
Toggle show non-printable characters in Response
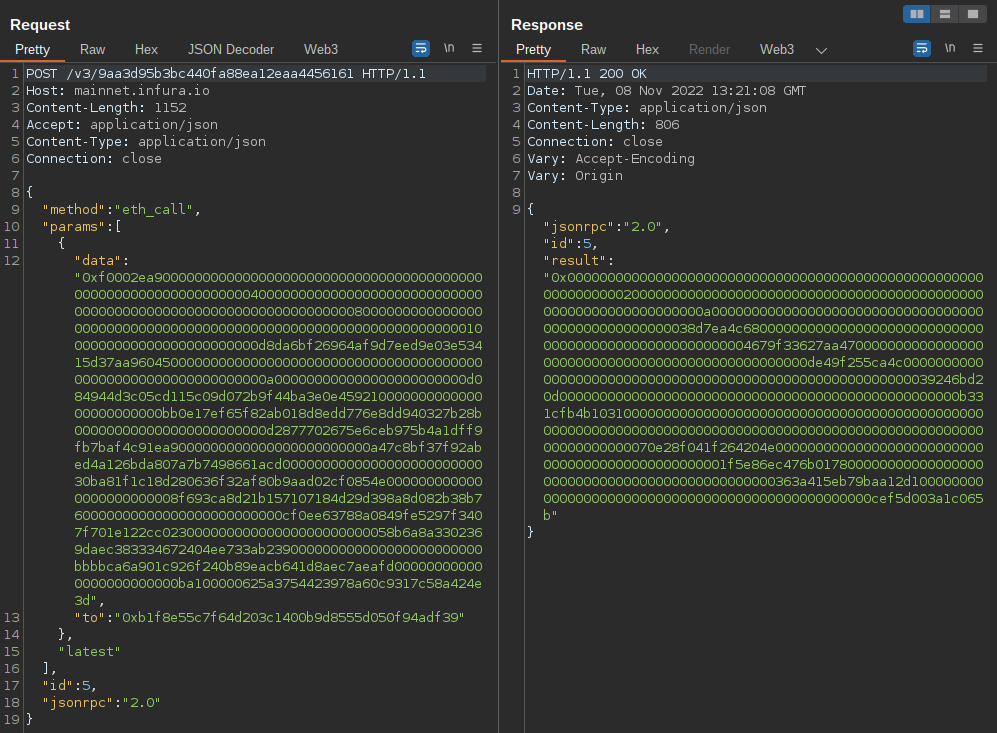(950, 48)
